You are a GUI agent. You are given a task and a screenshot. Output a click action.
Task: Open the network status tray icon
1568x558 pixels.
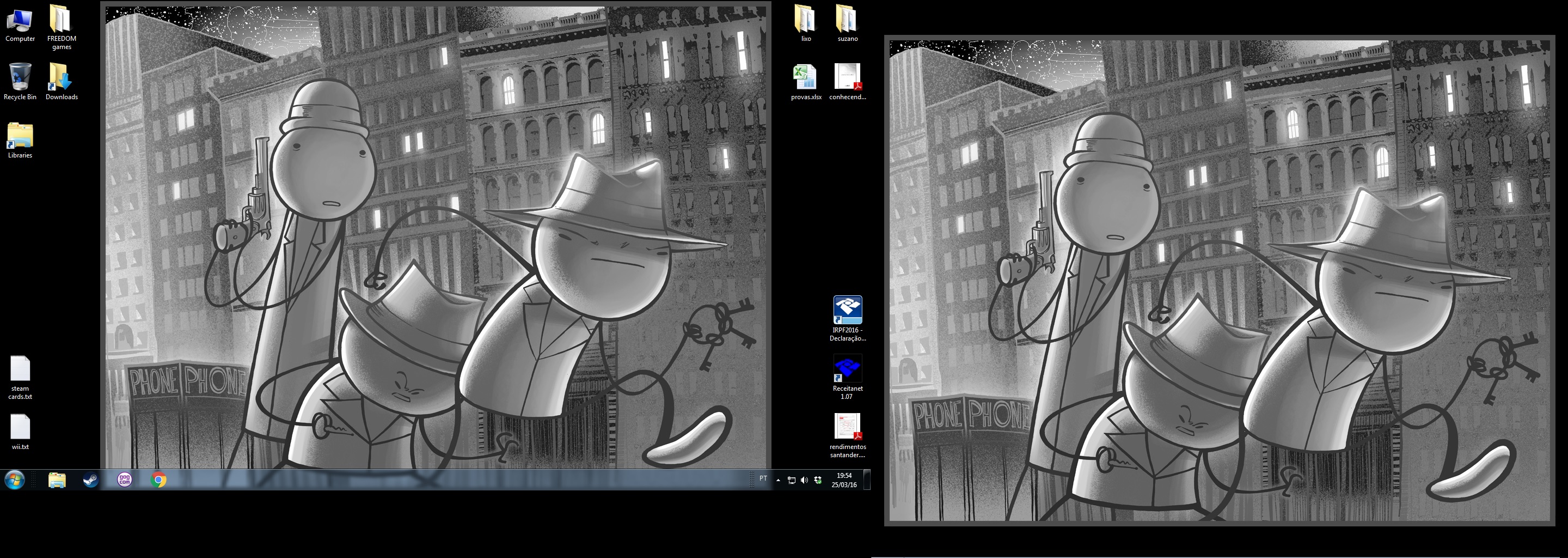[x=791, y=480]
